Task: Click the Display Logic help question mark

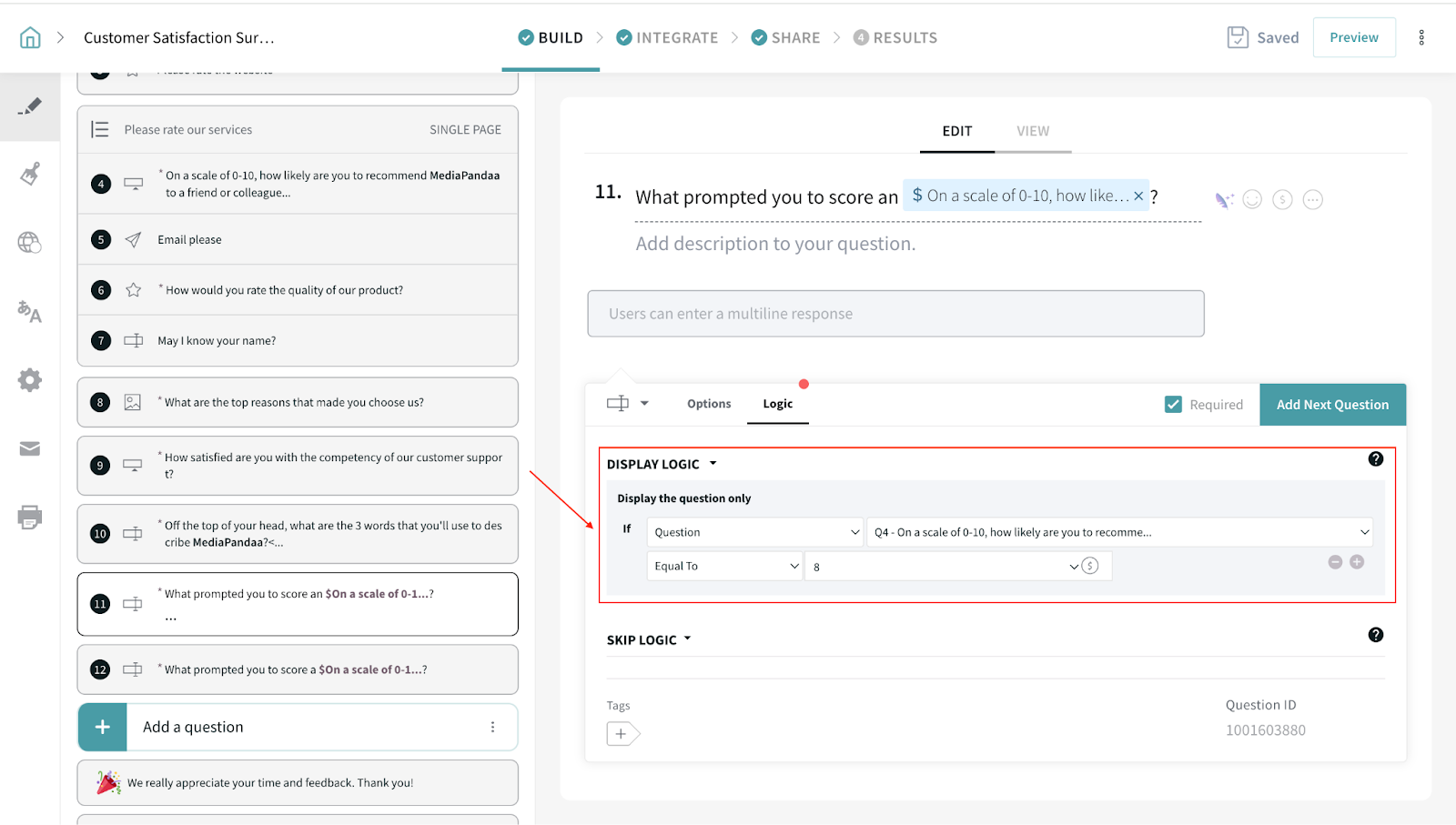Action: coord(1375,459)
